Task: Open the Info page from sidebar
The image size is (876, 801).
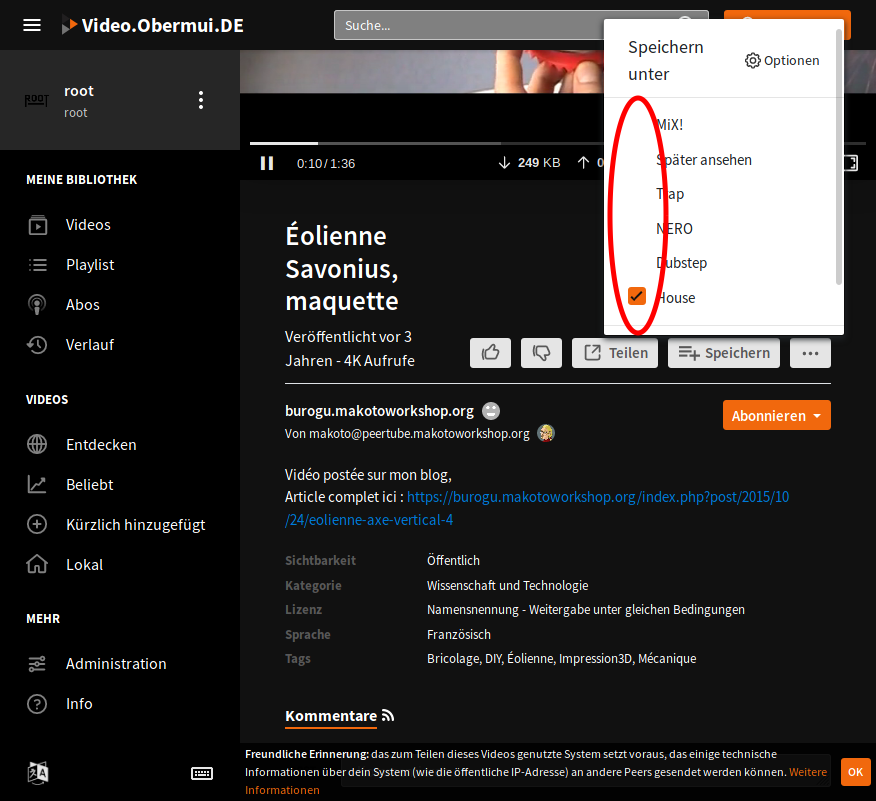Action: click(37, 703)
